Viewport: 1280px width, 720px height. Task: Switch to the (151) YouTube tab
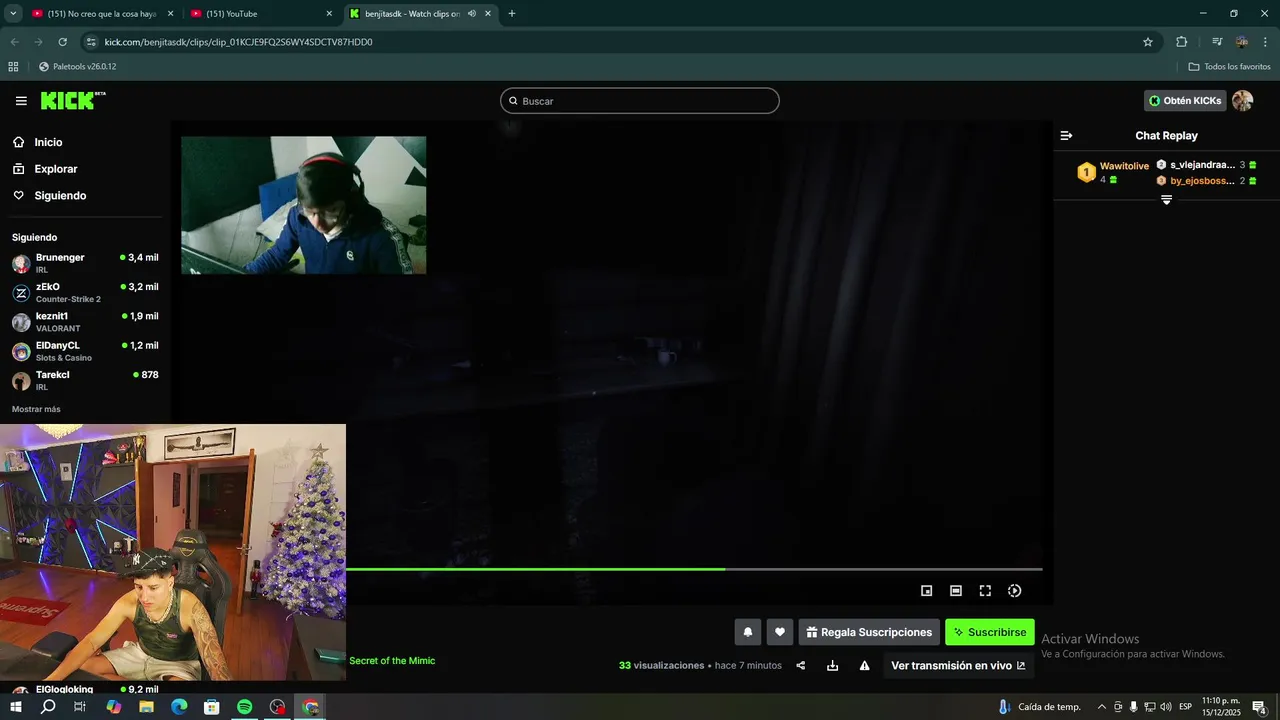[260, 14]
